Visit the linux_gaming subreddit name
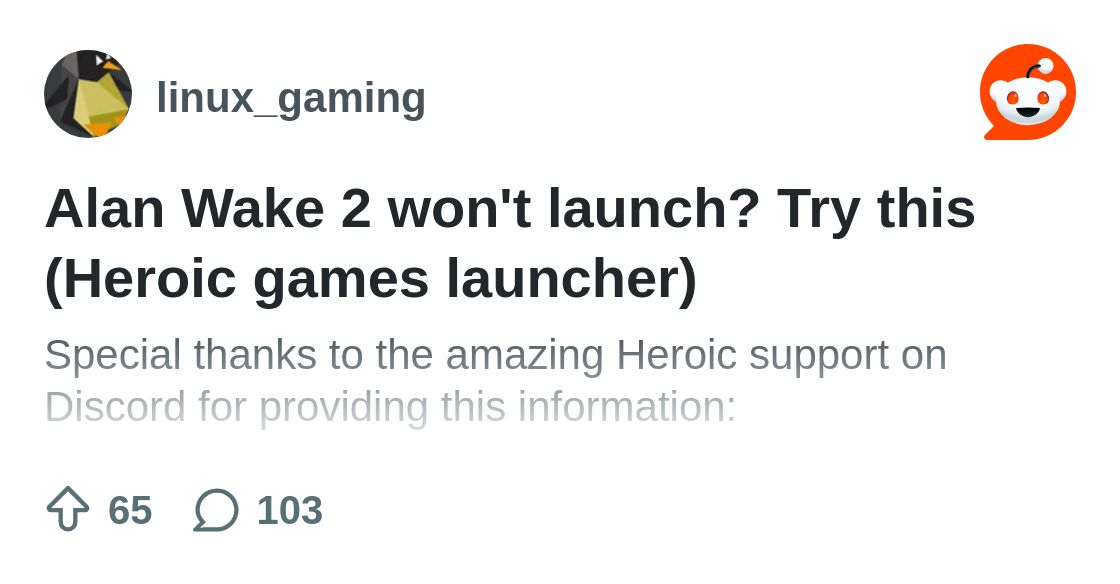The image size is (1120, 584). [291, 97]
